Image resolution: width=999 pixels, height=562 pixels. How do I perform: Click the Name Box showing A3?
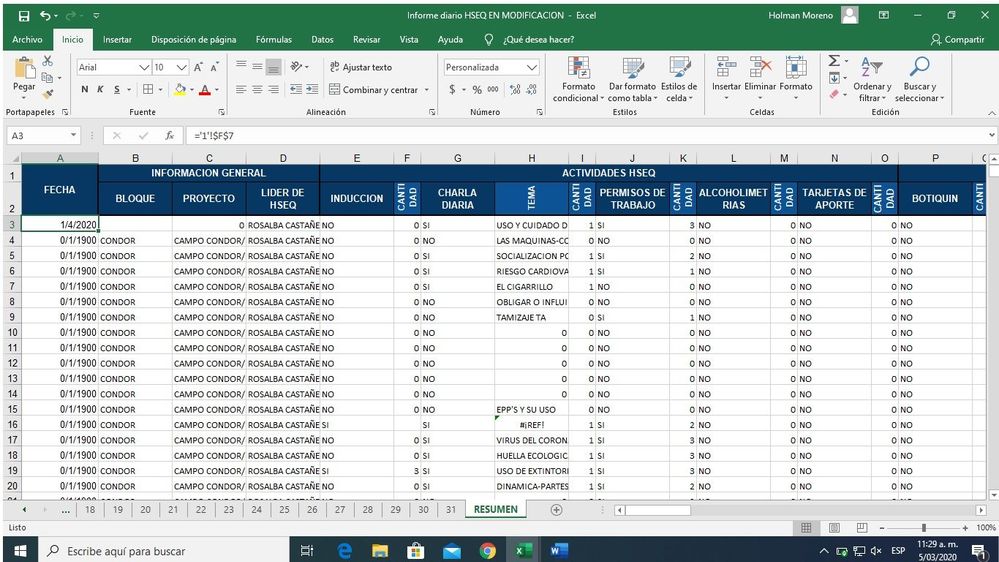click(x=43, y=136)
